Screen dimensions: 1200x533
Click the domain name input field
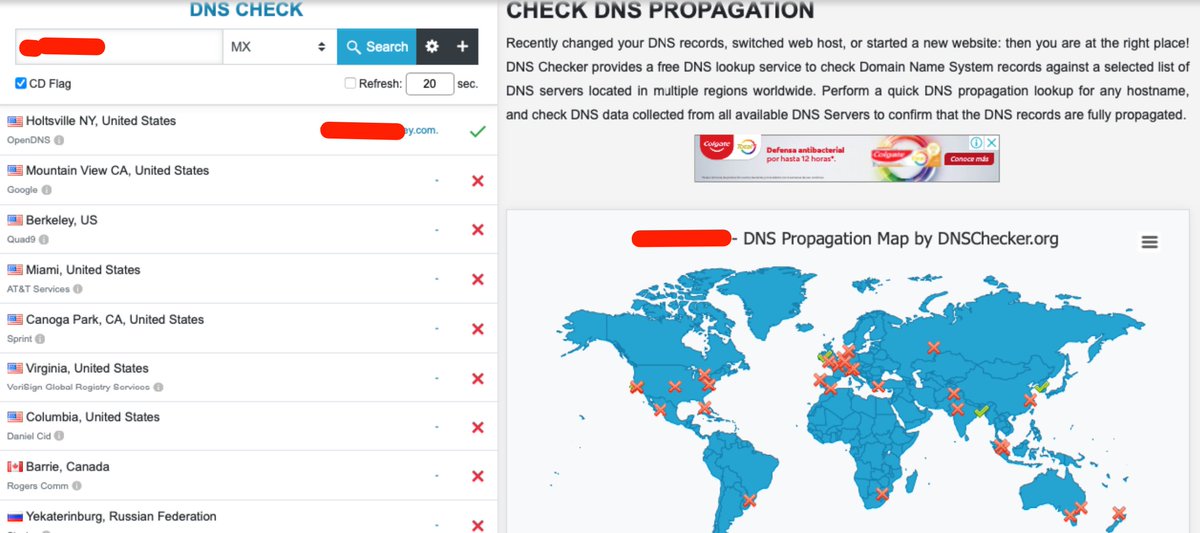coord(119,47)
